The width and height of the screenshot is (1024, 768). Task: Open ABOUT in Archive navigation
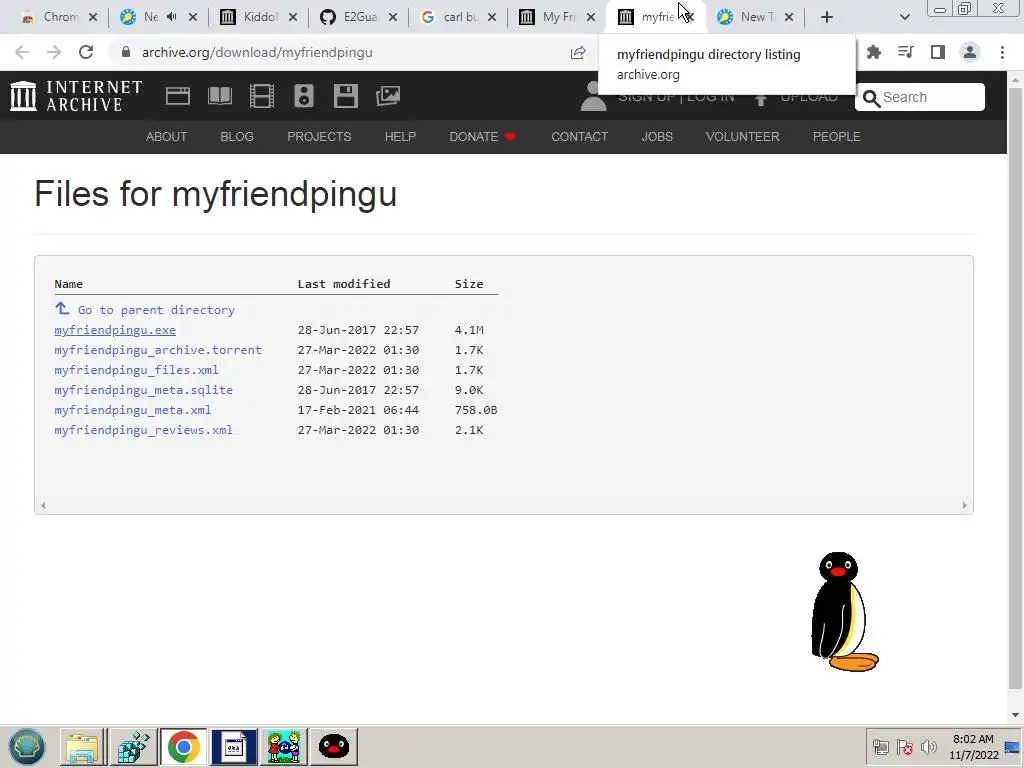(x=167, y=136)
